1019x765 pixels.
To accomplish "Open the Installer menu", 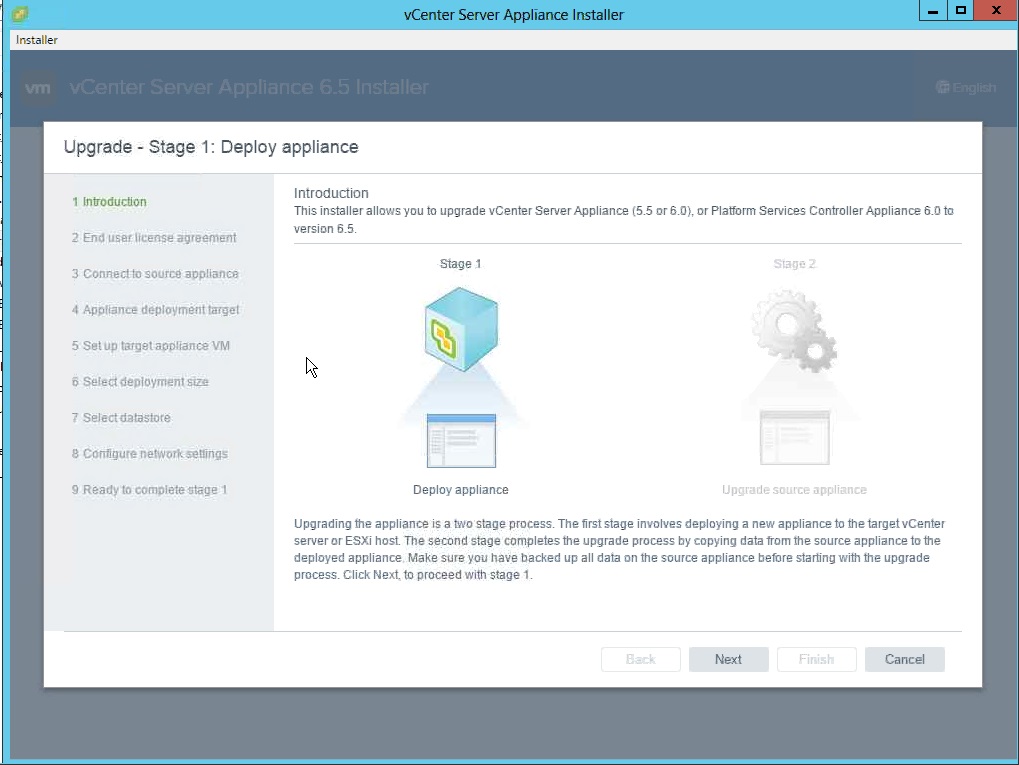I will [37, 40].
